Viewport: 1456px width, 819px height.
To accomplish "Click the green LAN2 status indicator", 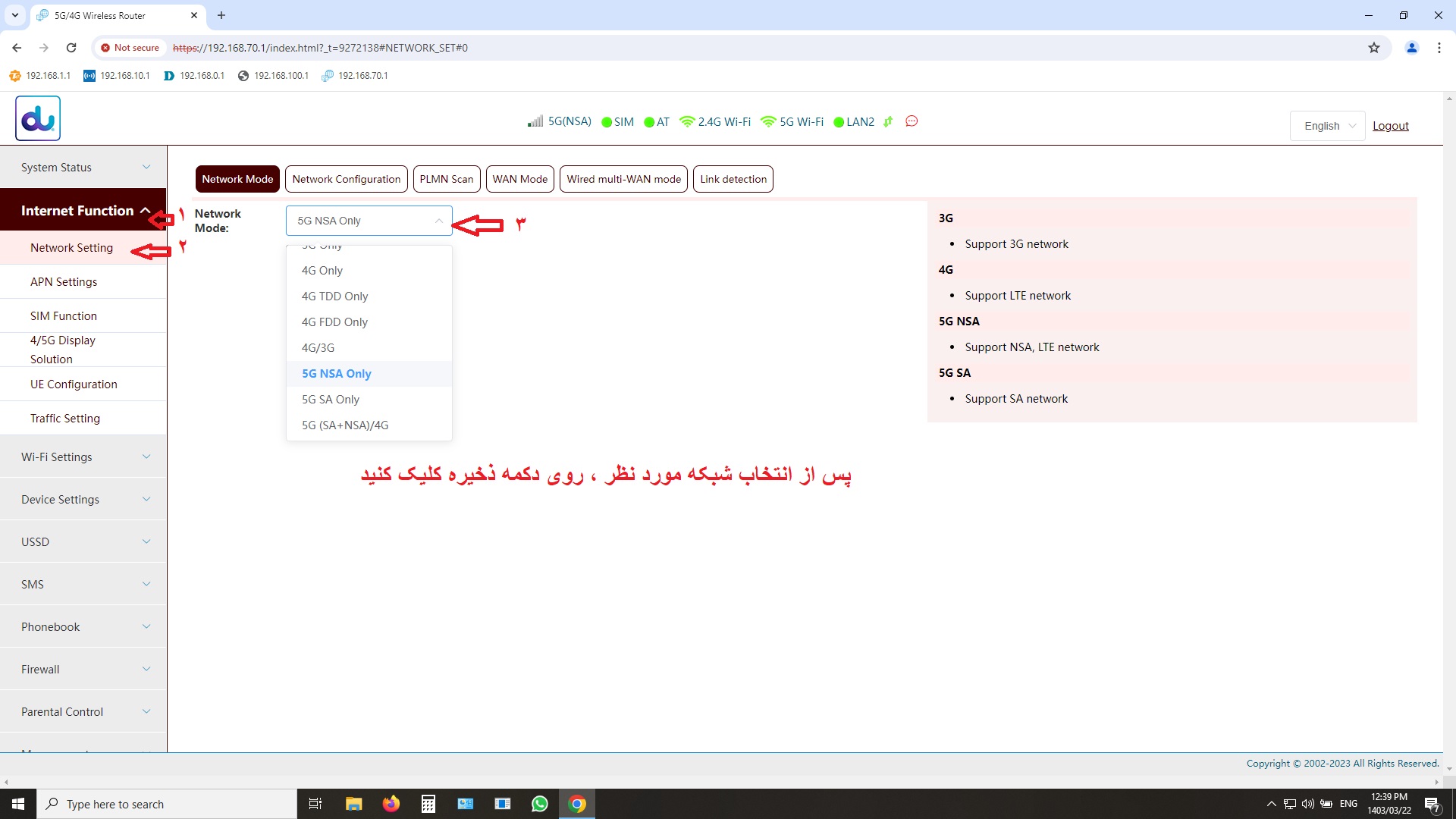I will pyautogui.click(x=839, y=122).
